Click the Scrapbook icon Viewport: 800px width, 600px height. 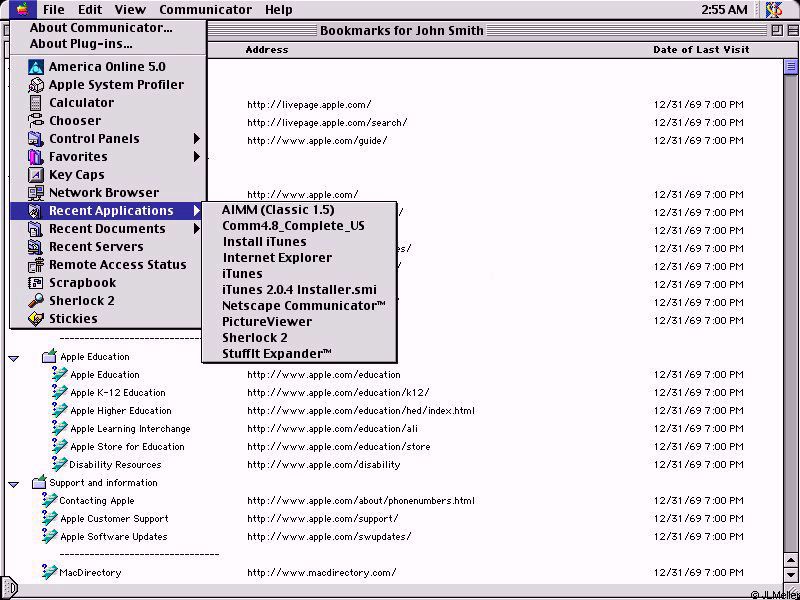tap(36, 283)
